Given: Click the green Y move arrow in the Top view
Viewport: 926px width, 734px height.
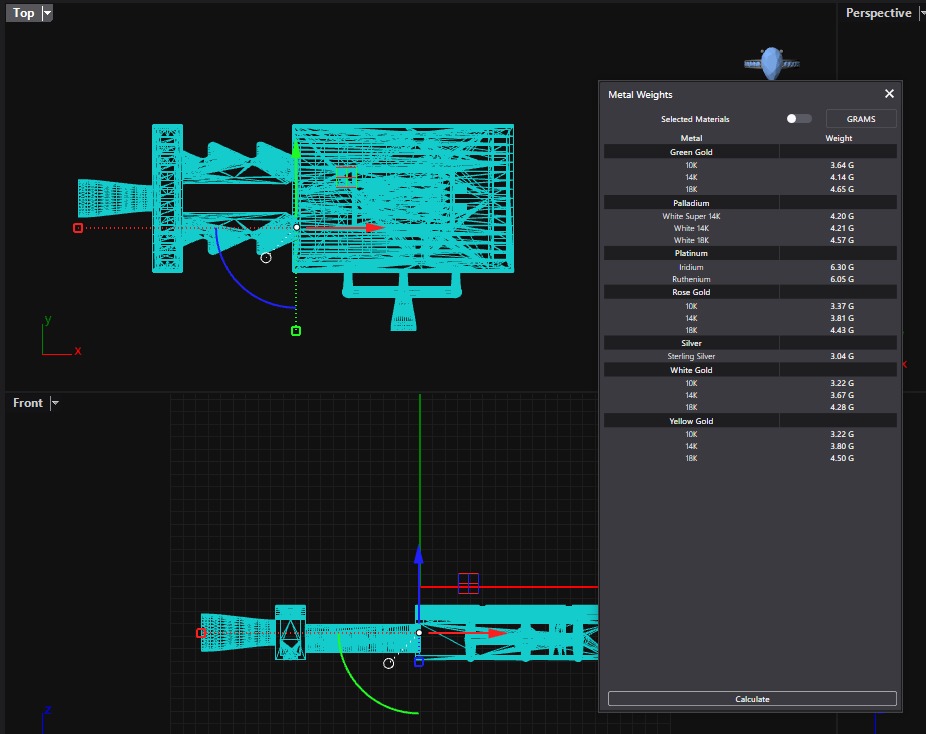Looking at the screenshot, I should click(x=296, y=151).
